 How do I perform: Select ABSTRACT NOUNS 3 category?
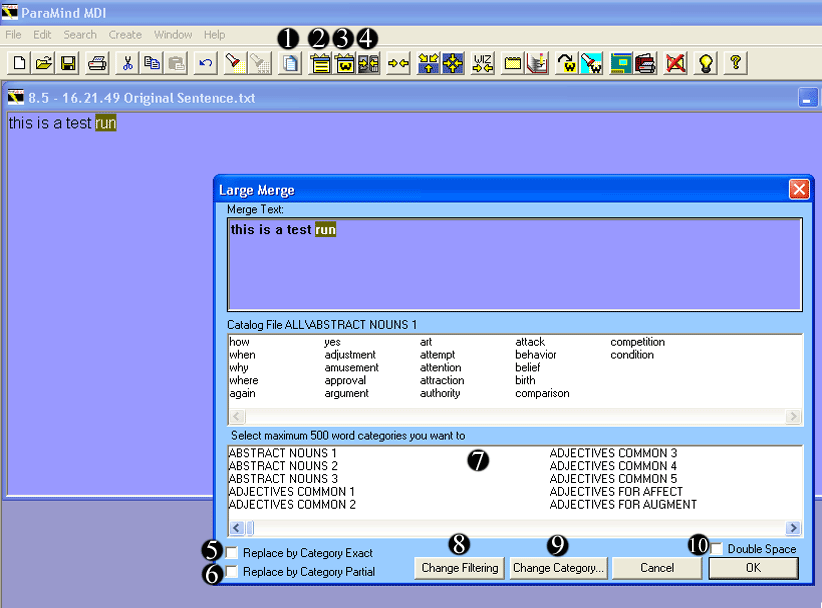point(283,479)
